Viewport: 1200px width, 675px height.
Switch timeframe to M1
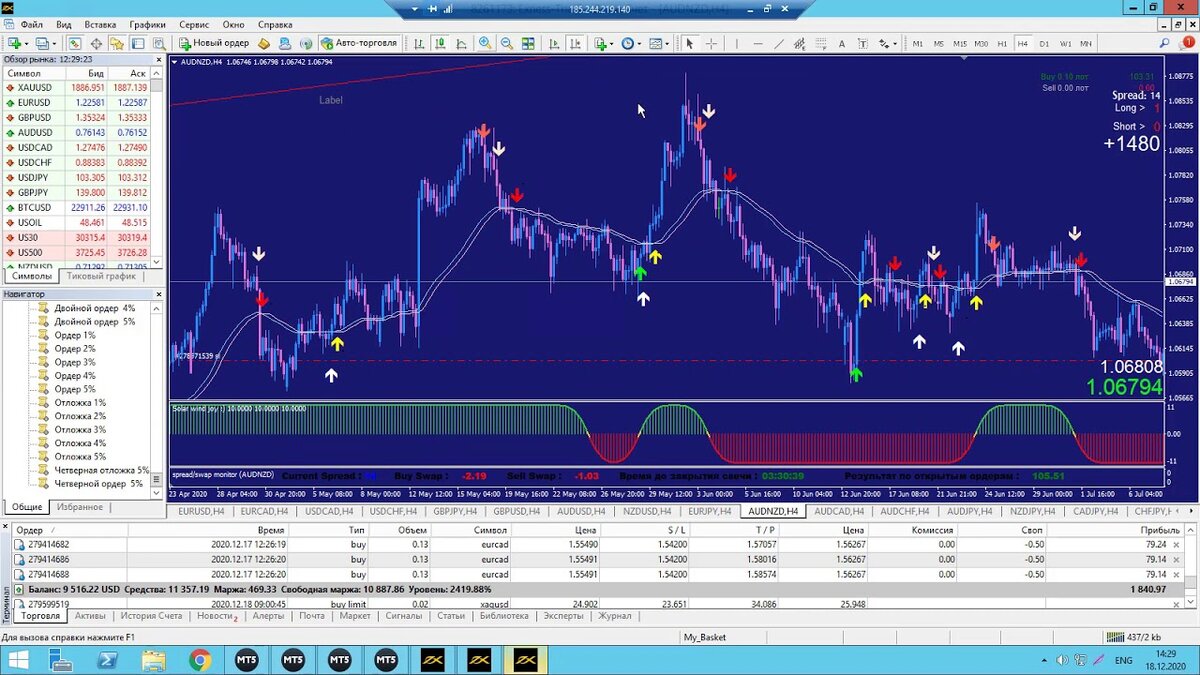click(x=917, y=43)
